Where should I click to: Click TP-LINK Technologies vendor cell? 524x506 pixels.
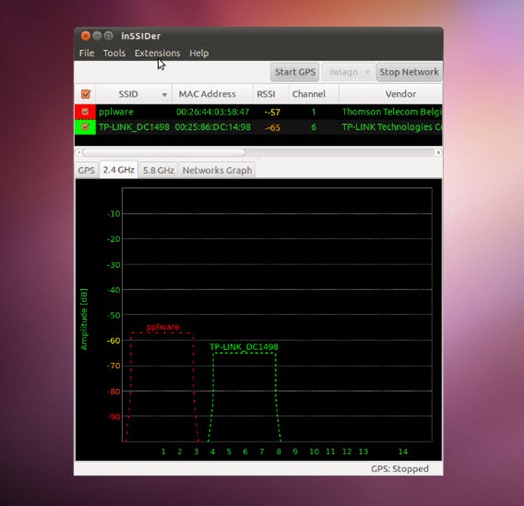click(392, 127)
